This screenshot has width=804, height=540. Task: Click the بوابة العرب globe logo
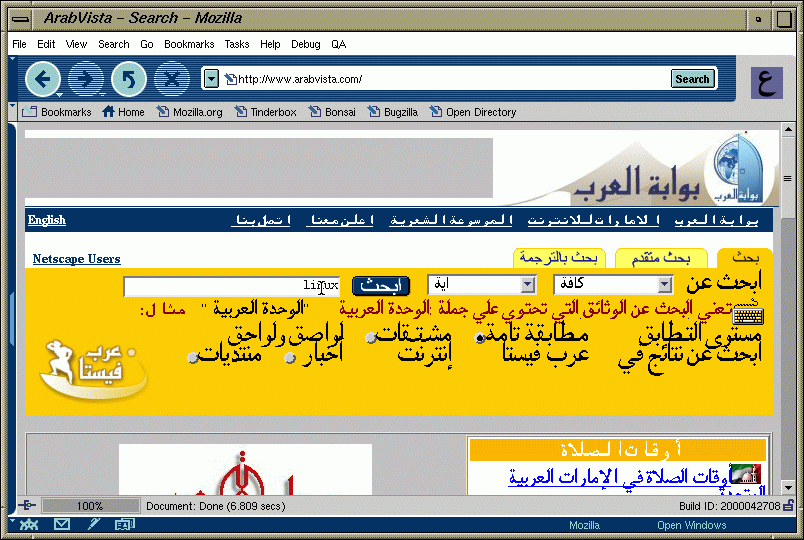pos(737,168)
